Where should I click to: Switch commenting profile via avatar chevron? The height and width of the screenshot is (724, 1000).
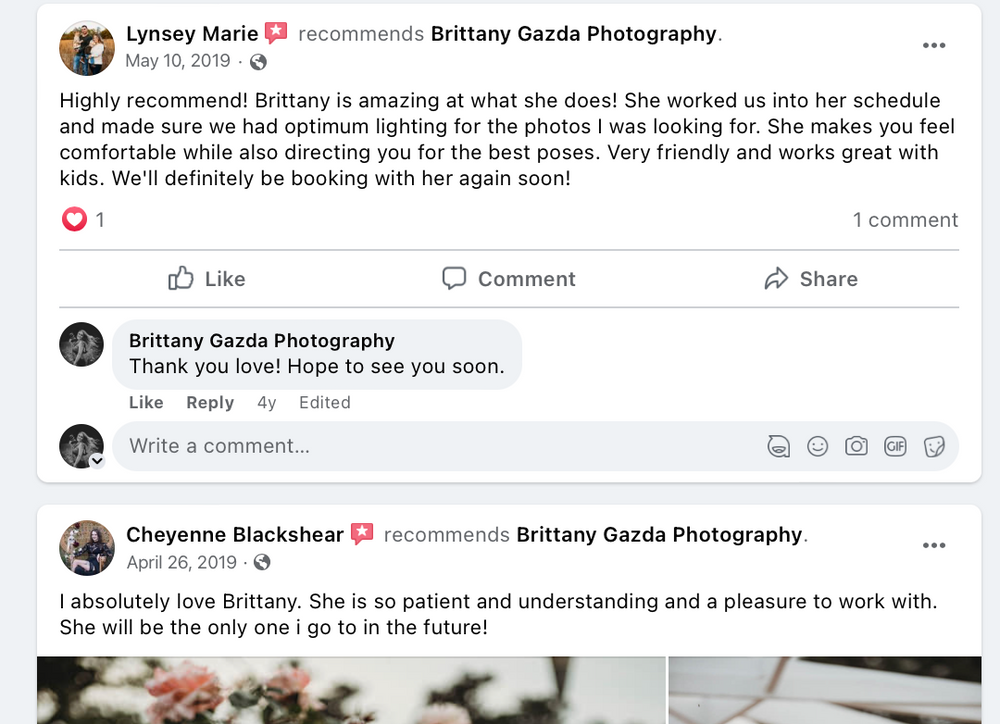click(97, 461)
